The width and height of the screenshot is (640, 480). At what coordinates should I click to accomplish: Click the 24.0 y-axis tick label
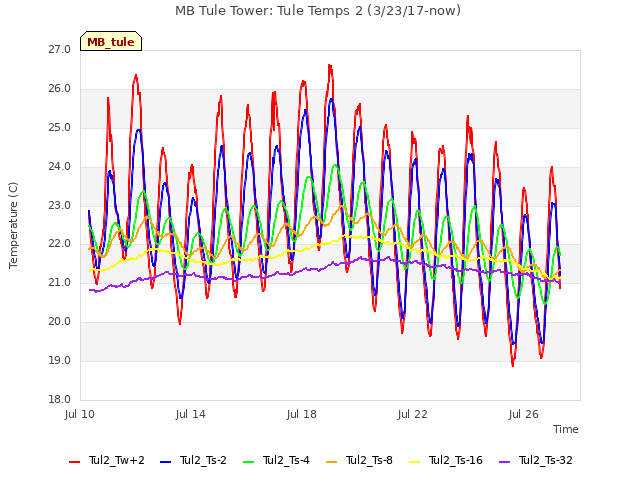60,167
